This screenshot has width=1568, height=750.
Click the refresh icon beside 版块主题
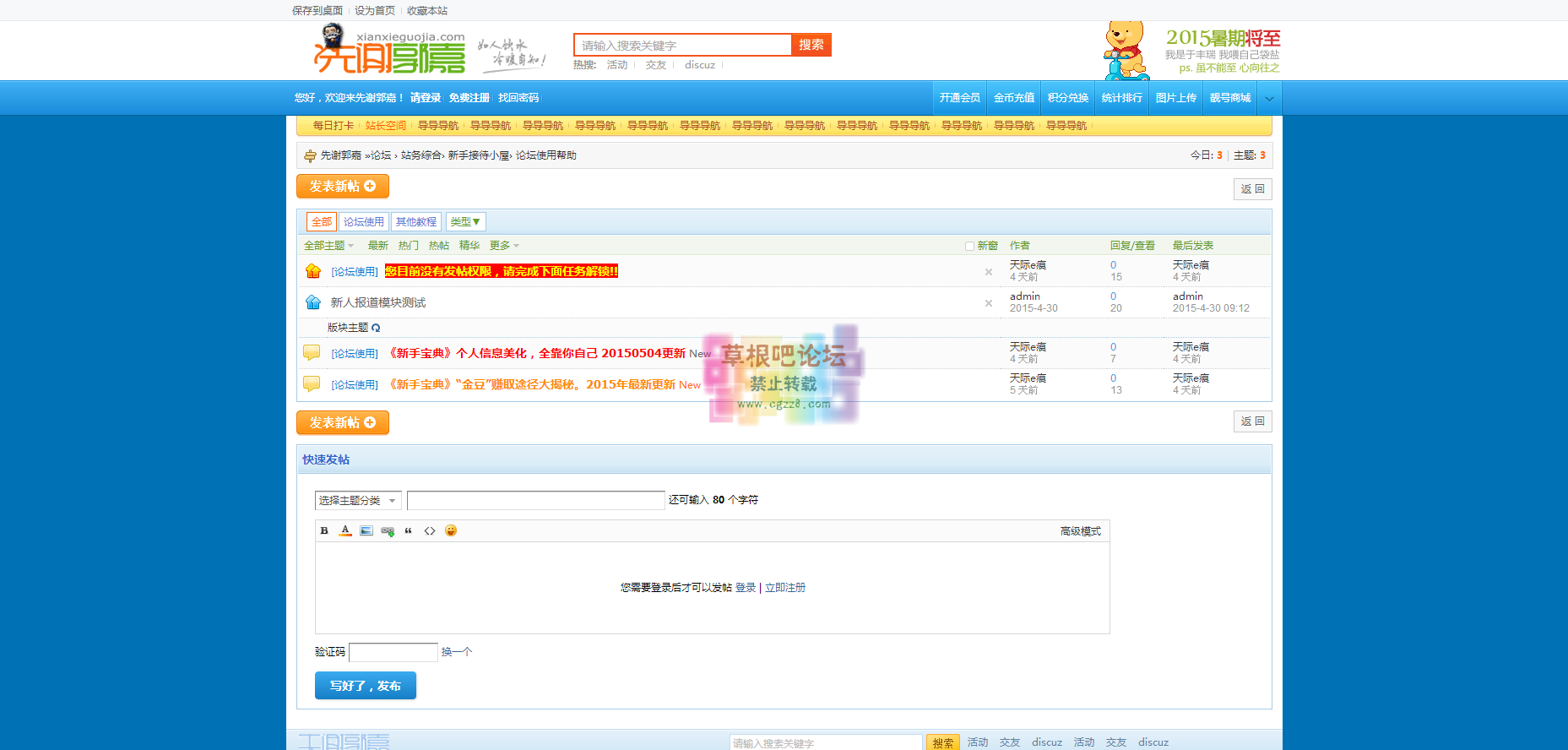(x=376, y=328)
